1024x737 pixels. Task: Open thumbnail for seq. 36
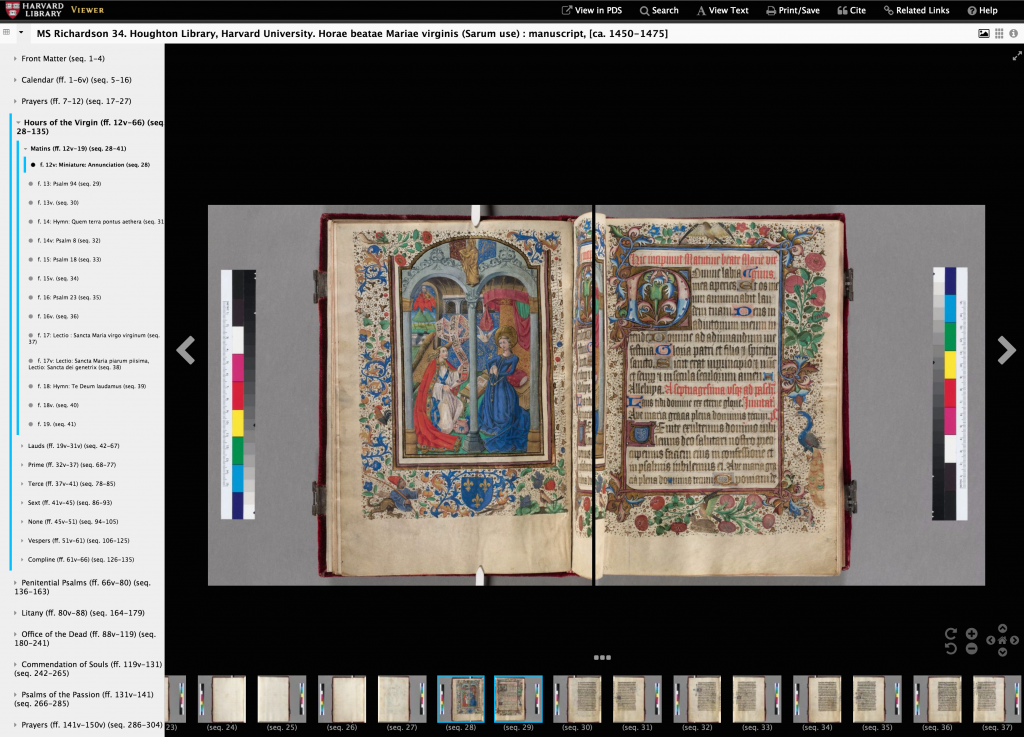click(937, 698)
